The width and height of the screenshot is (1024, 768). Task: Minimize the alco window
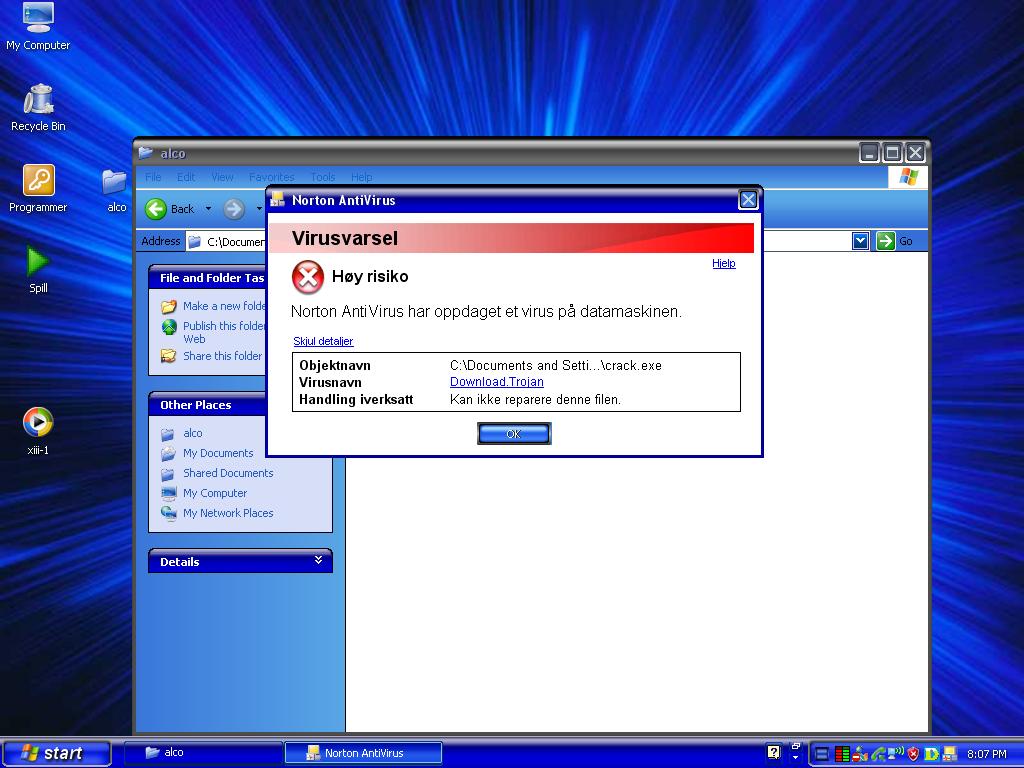[869, 153]
